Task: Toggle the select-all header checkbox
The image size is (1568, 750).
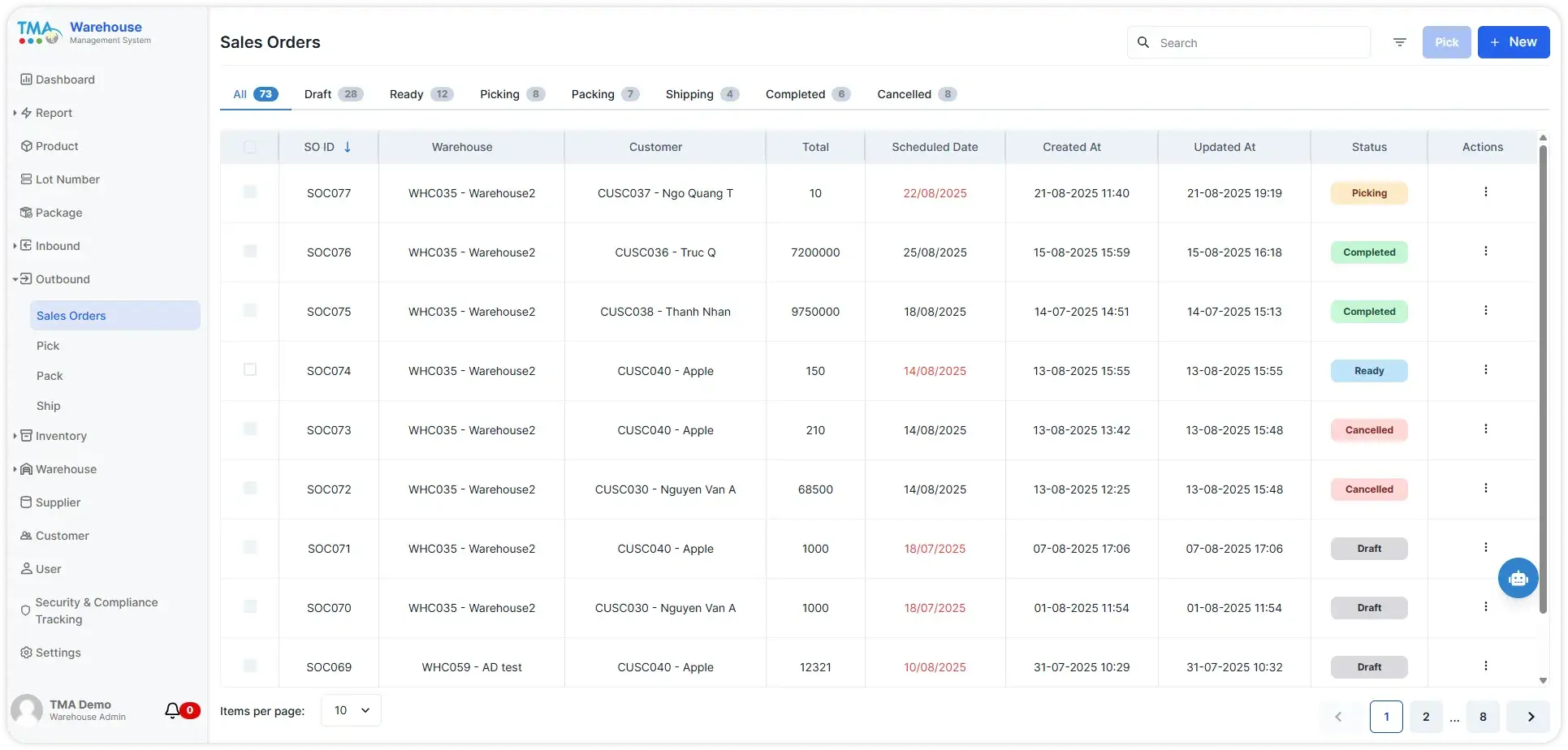Action: (x=250, y=147)
